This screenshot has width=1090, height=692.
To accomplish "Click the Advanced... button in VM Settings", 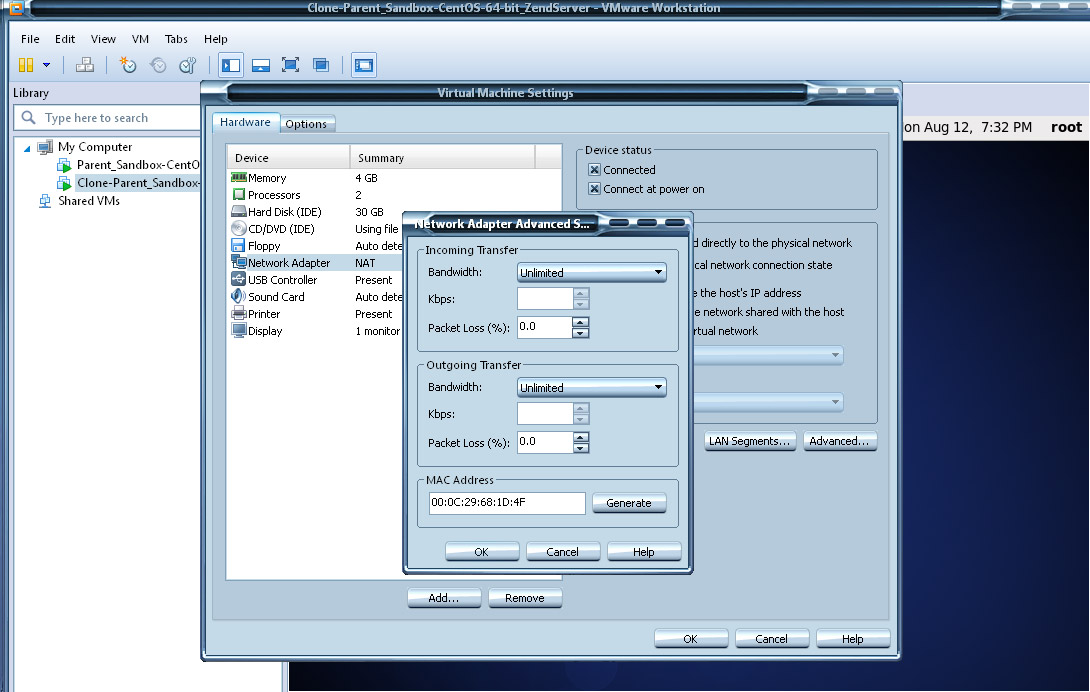I will (x=840, y=441).
